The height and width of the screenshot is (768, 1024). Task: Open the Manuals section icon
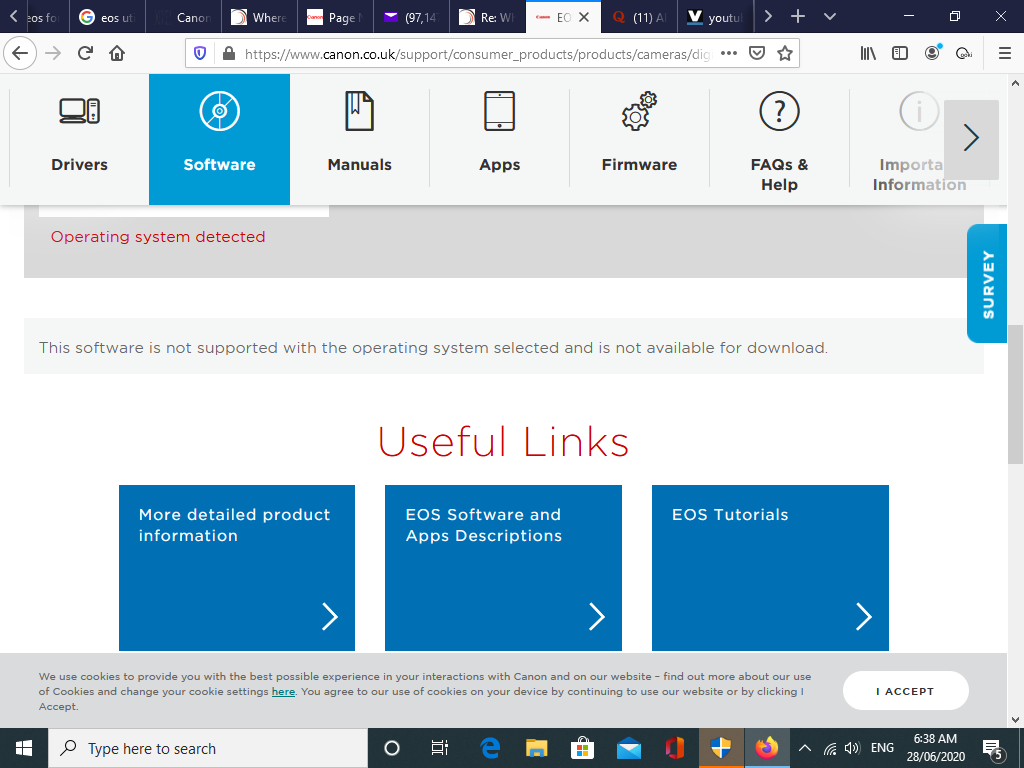pyautogui.click(x=359, y=111)
